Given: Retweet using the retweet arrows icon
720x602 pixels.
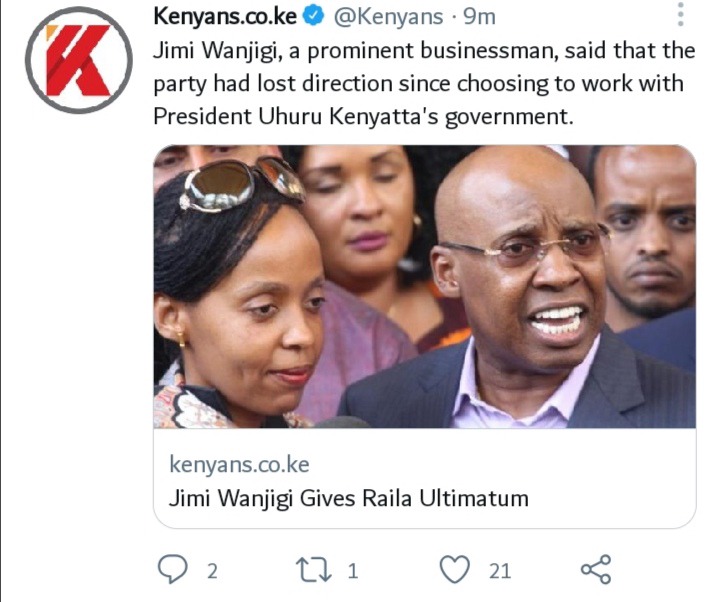Looking at the screenshot, I should (x=314, y=570).
